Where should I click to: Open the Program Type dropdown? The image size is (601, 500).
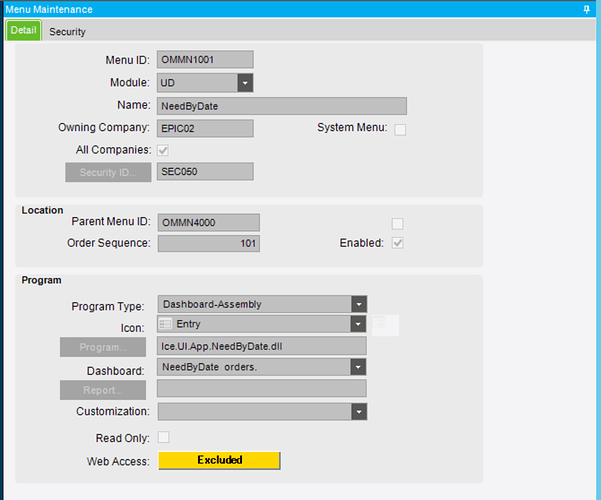coord(359,304)
